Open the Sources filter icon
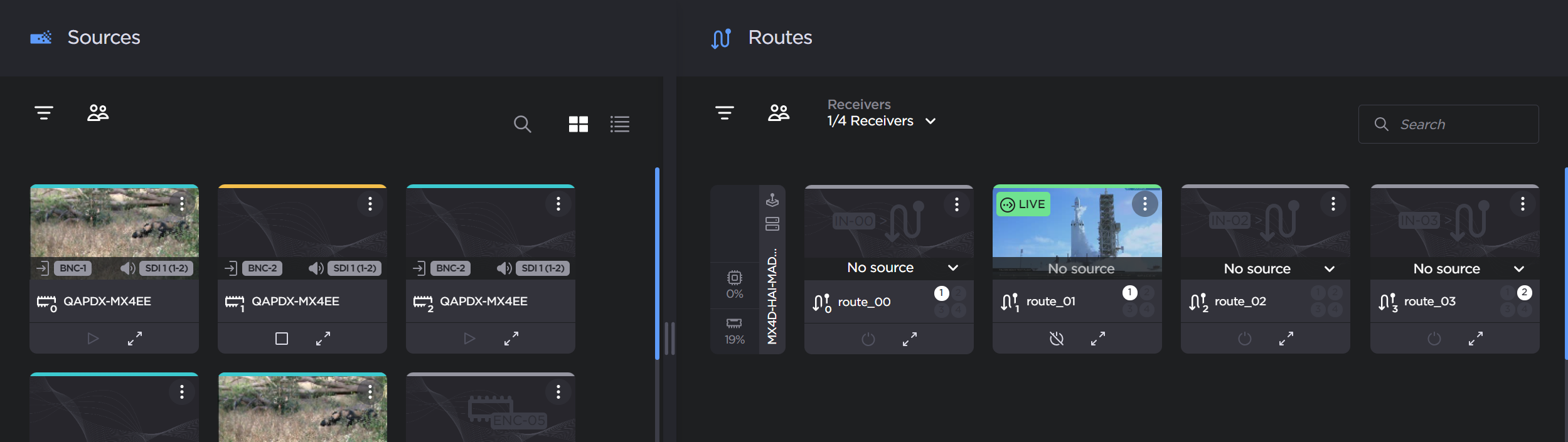The width and height of the screenshot is (1568, 442). point(43,113)
